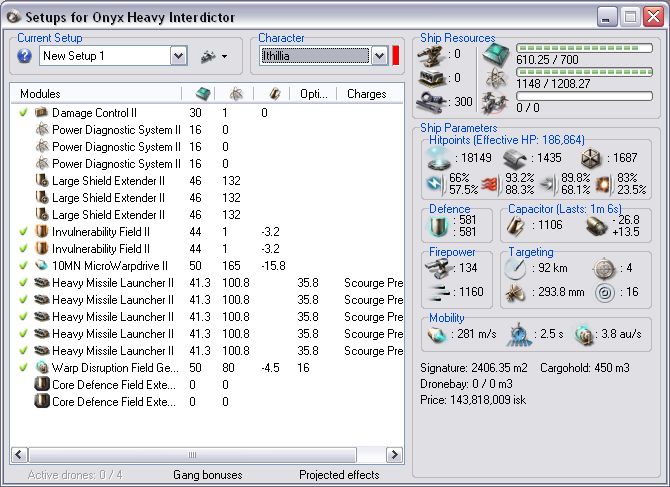Open the Current Setup dropdown list
The height and width of the screenshot is (487, 670).
[178, 56]
